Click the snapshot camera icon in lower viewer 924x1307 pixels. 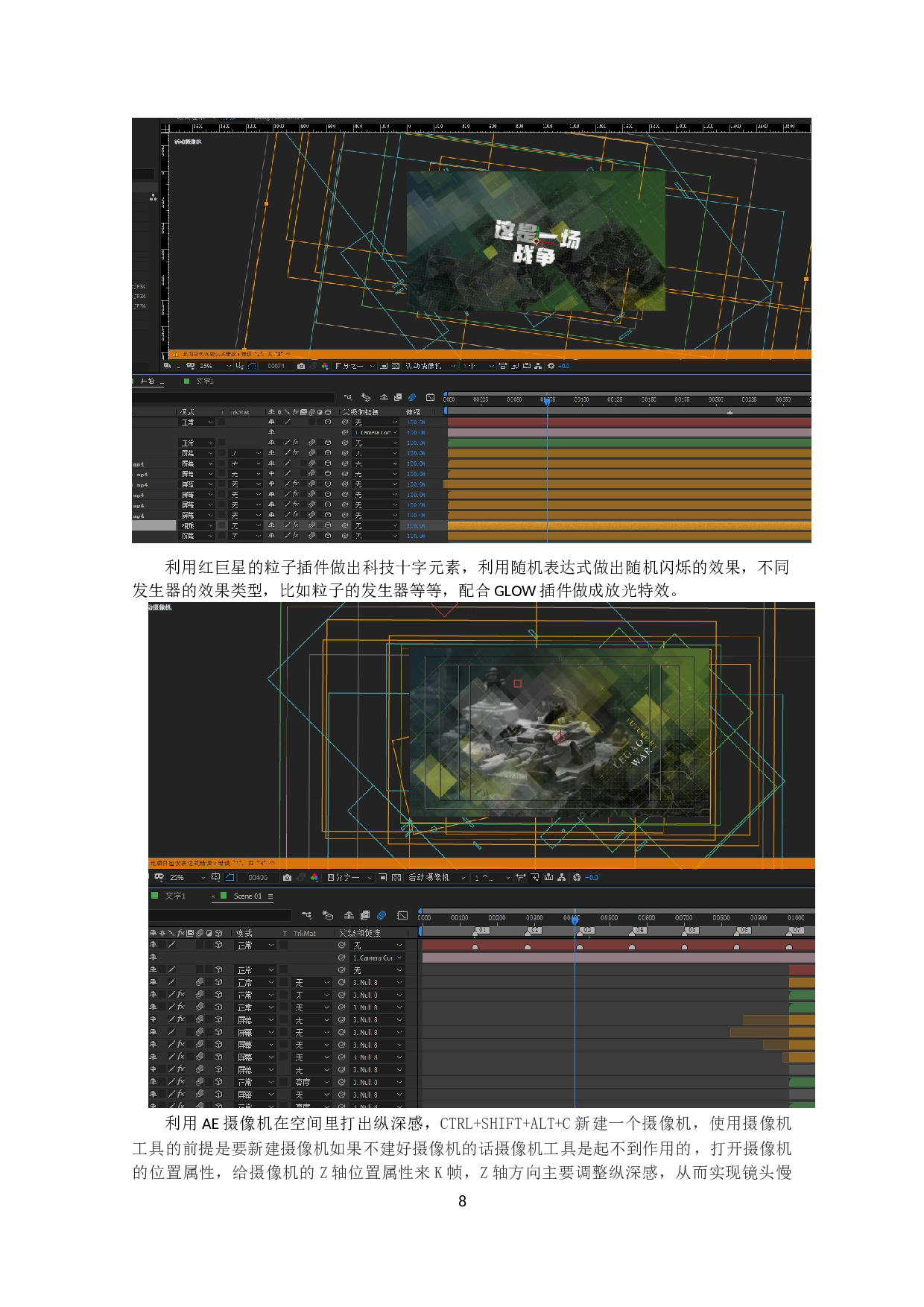pyautogui.click(x=287, y=878)
